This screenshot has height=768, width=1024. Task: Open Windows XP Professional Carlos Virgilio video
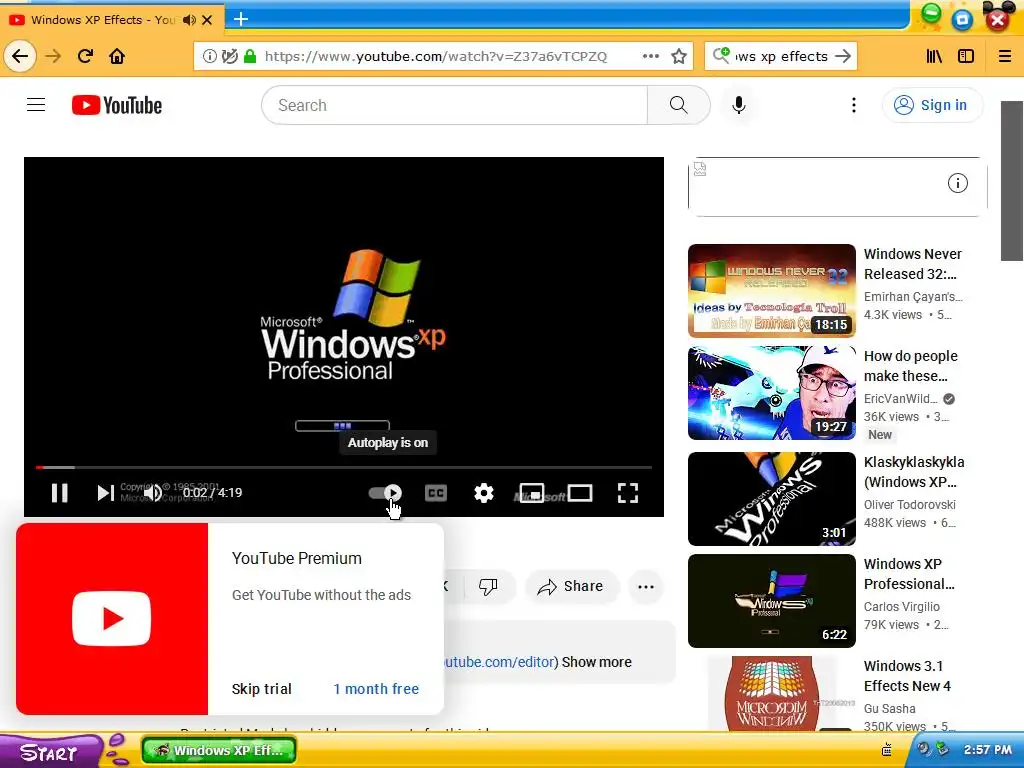771,601
